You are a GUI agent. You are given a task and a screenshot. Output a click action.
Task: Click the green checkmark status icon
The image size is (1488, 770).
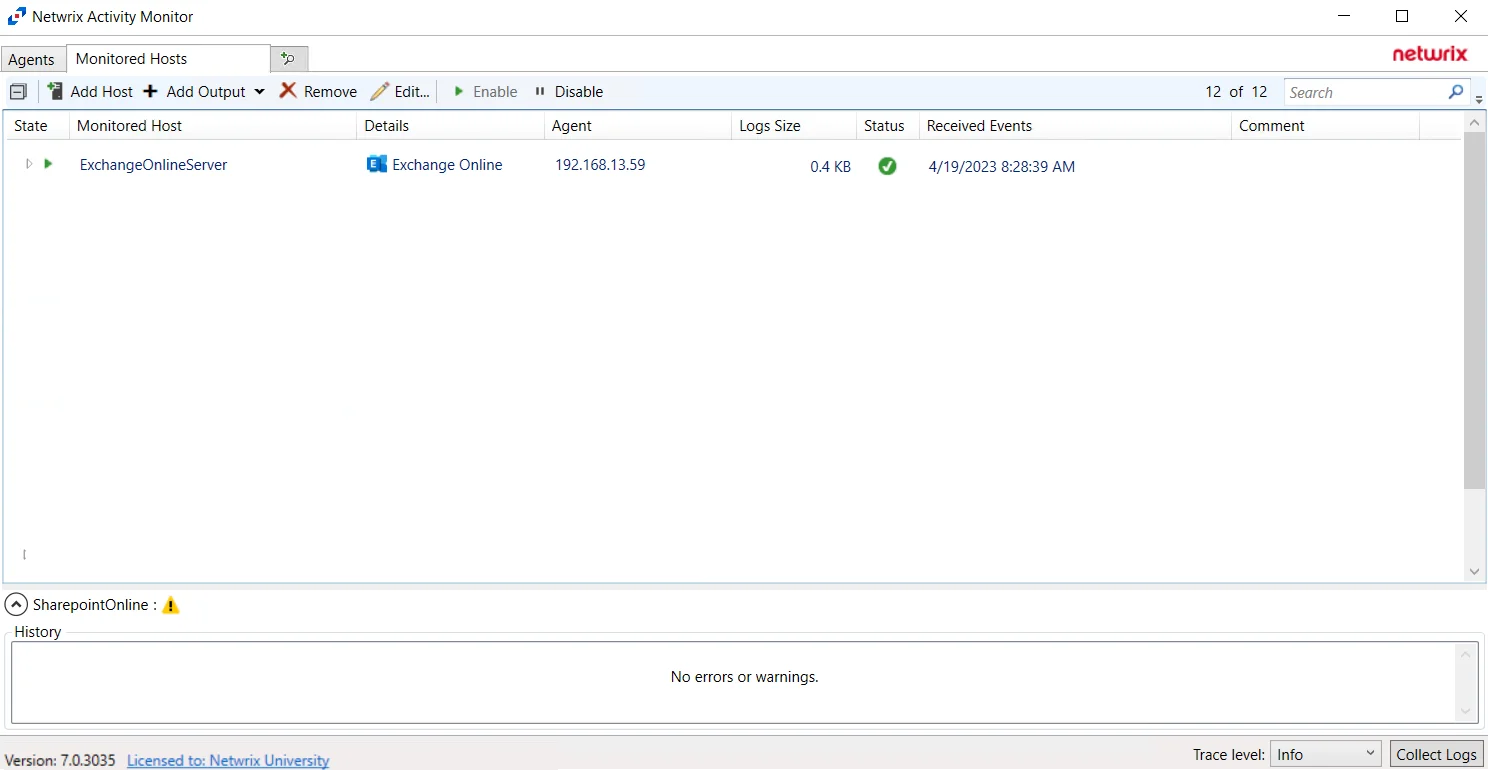(x=887, y=166)
